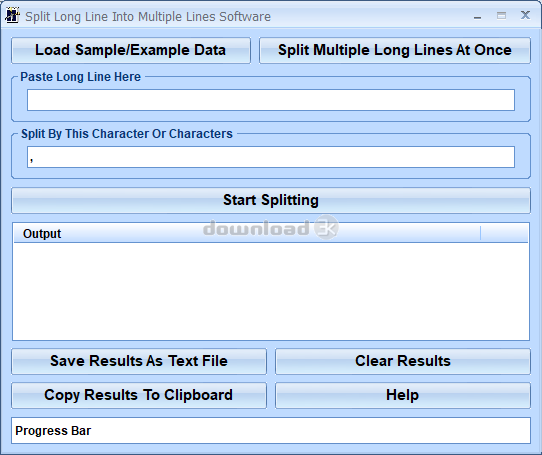
Task: Click inside the empty Output list area
Action: click(x=271, y=291)
